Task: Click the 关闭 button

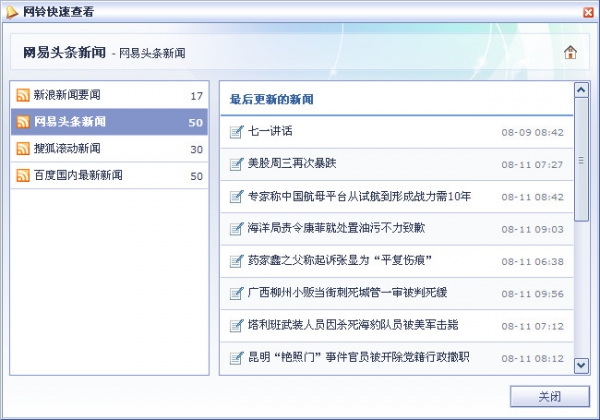Action: (x=549, y=396)
